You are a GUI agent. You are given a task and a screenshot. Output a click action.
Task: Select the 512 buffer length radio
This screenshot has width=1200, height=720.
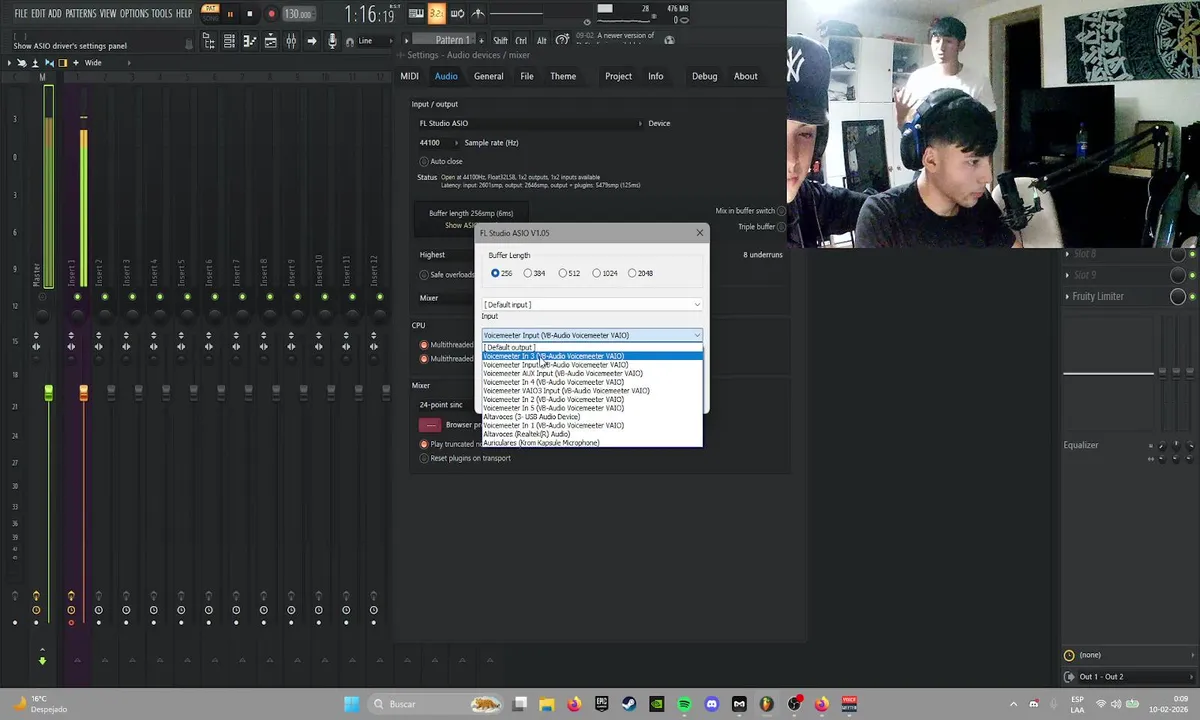[x=563, y=273]
